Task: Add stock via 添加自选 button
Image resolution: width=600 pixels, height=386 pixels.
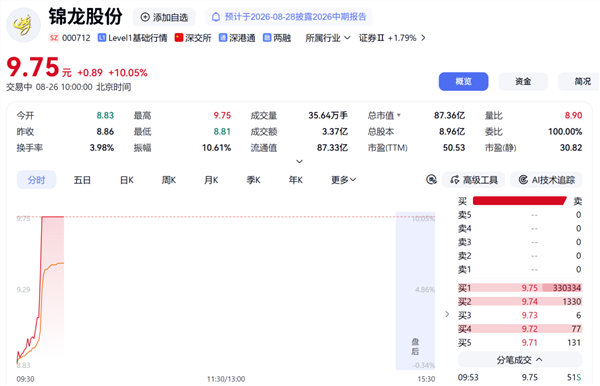Action: coord(164,17)
